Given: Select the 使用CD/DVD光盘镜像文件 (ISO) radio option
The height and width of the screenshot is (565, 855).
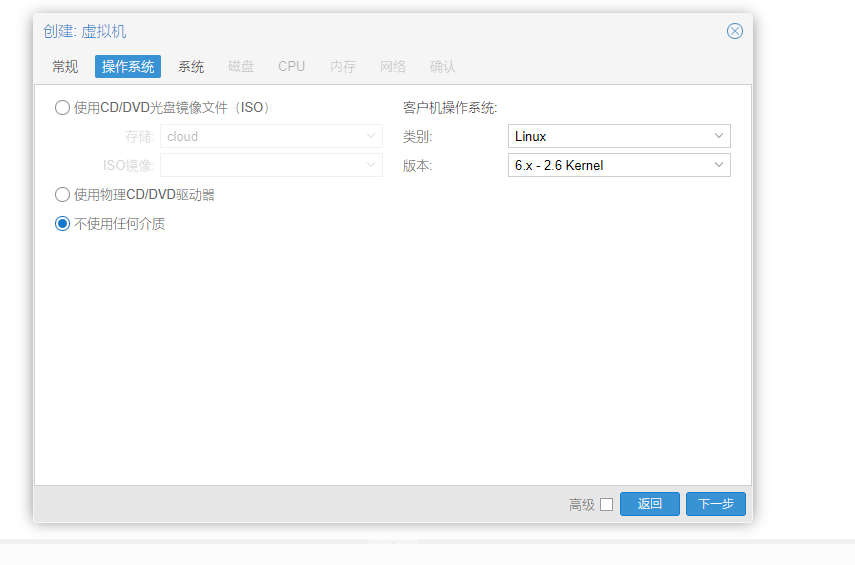Looking at the screenshot, I should pos(63,108).
